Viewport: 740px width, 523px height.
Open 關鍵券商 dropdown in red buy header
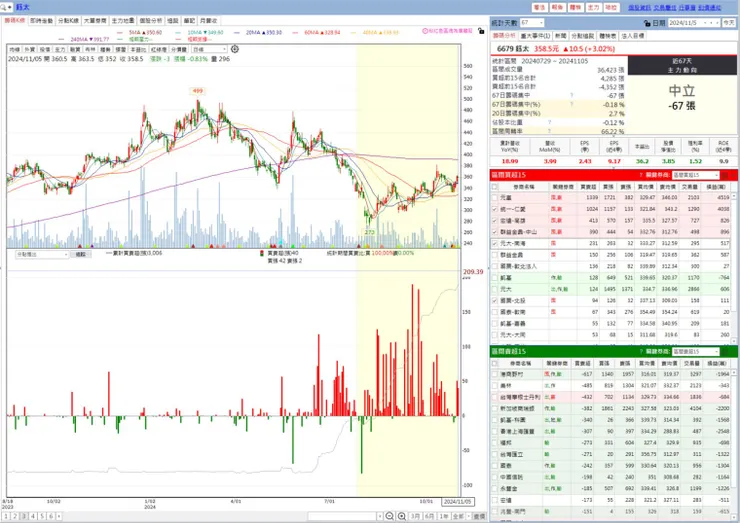point(696,175)
